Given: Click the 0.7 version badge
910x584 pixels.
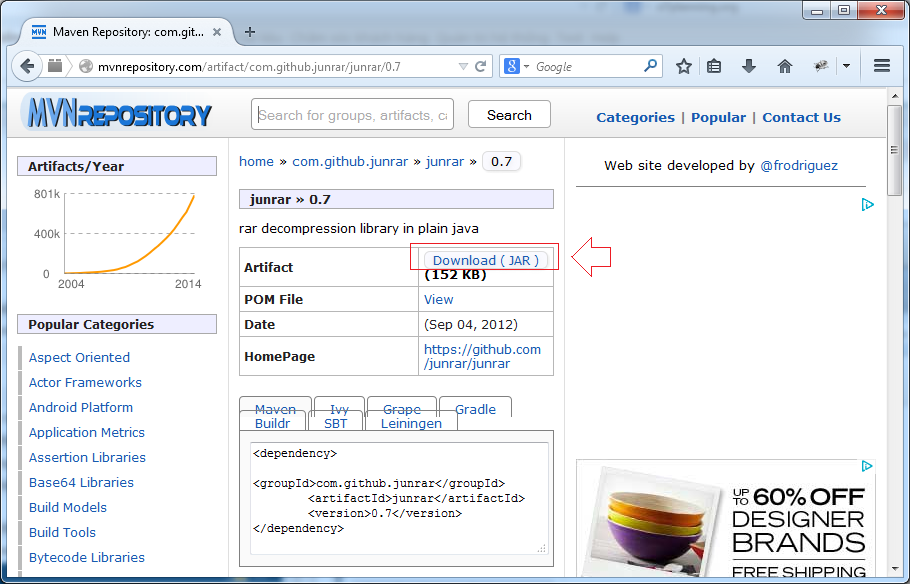Looking at the screenshot, I should (x=501, y=161).
